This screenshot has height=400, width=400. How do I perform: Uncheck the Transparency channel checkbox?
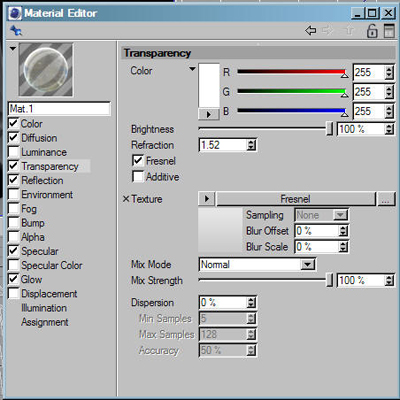pos(13,166)
